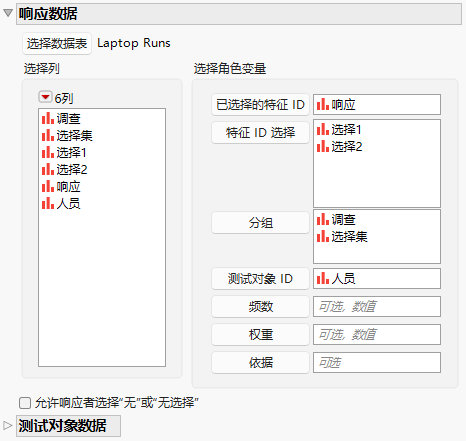Click nominal icon of 选择1 in 特征 ID 选择 box
Screen dimensions: 466x441
pos(323,129)
